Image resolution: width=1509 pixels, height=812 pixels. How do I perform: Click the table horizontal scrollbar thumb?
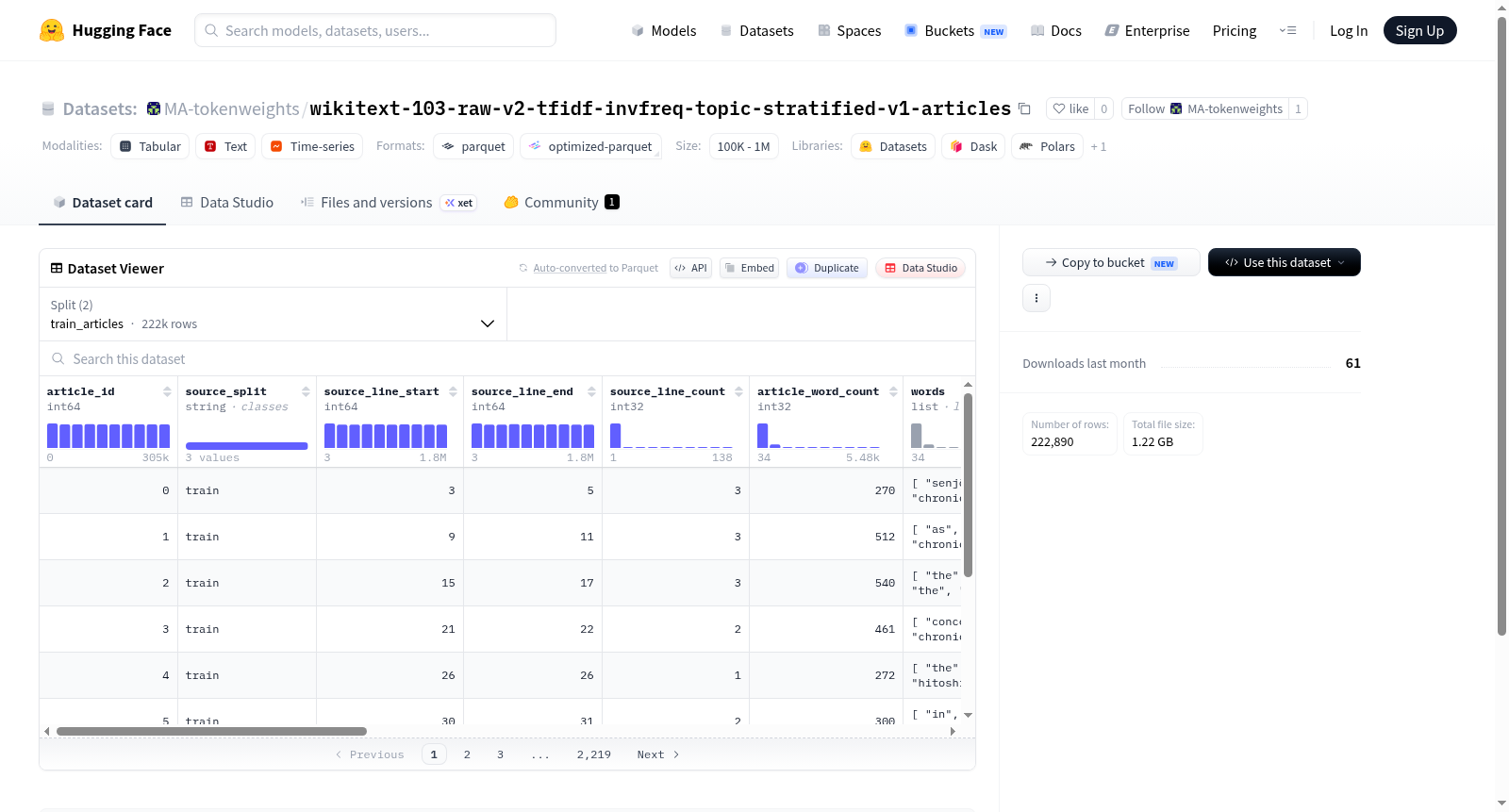211,731
